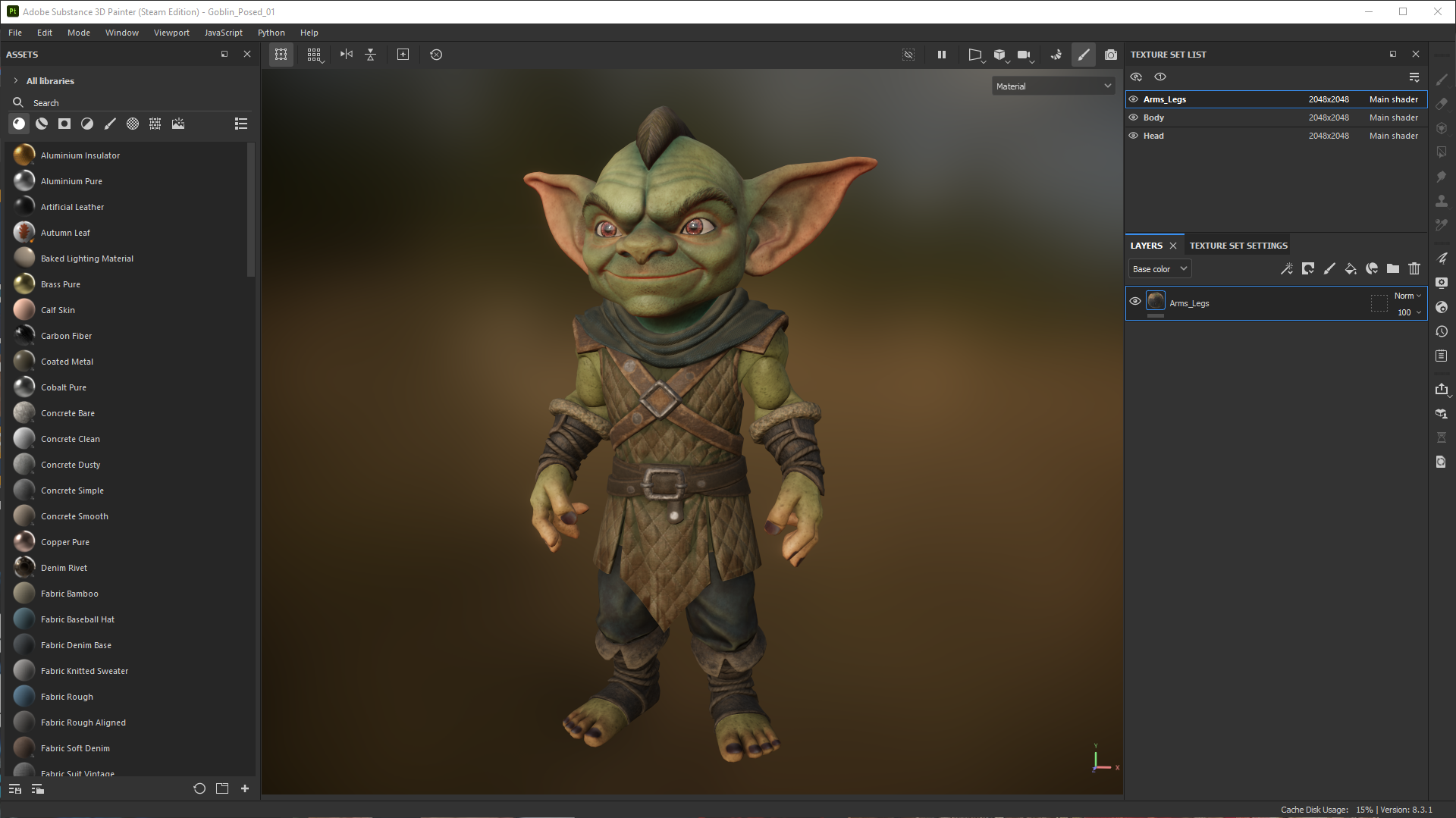
Task: Select the Copper Pure material
Action: point(65,542)
